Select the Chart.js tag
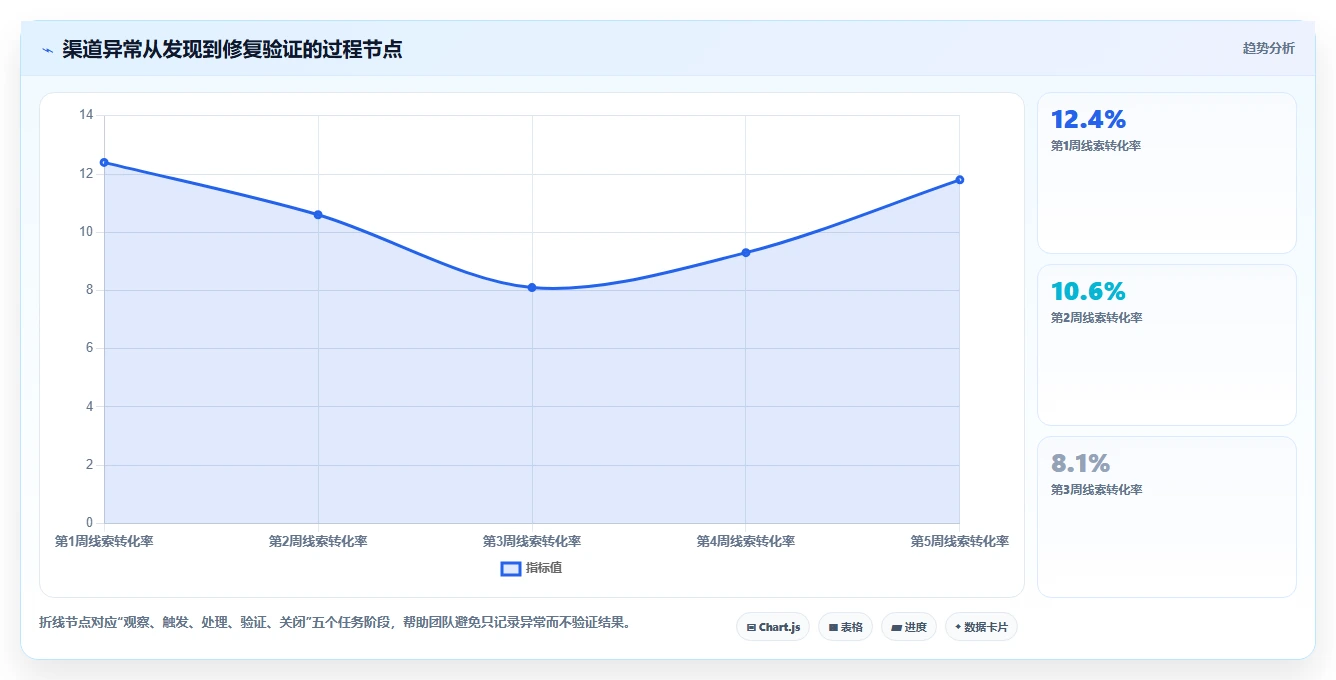 [773, 627]
